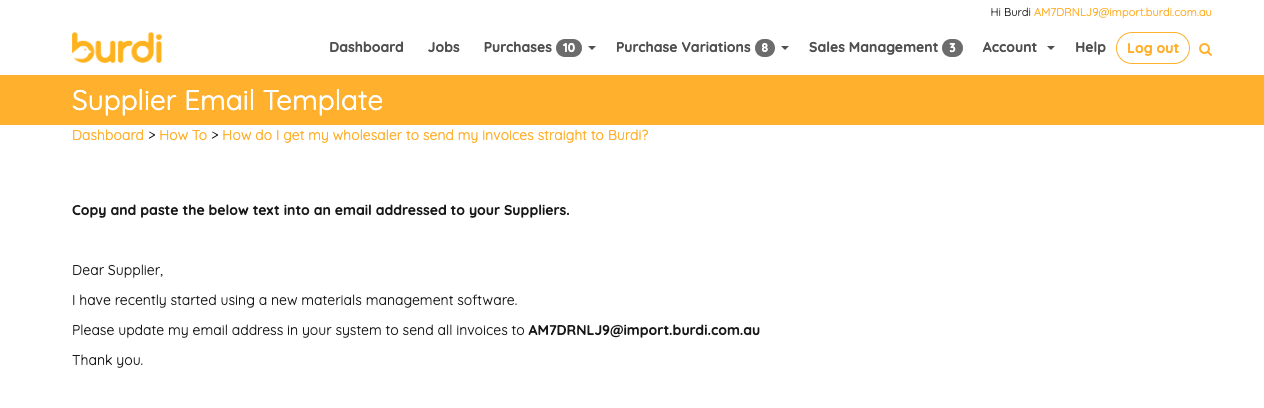Viewport: 1264px width, 408px height.
Task: Click the Purchases count badge showing 10
Action: (569, 48)
